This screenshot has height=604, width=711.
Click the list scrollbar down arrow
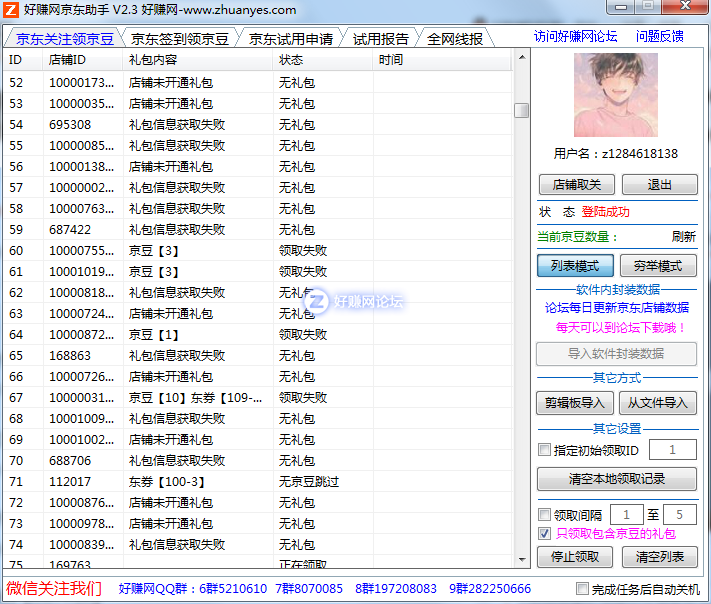pyautogui.click(x=521, y=560)
